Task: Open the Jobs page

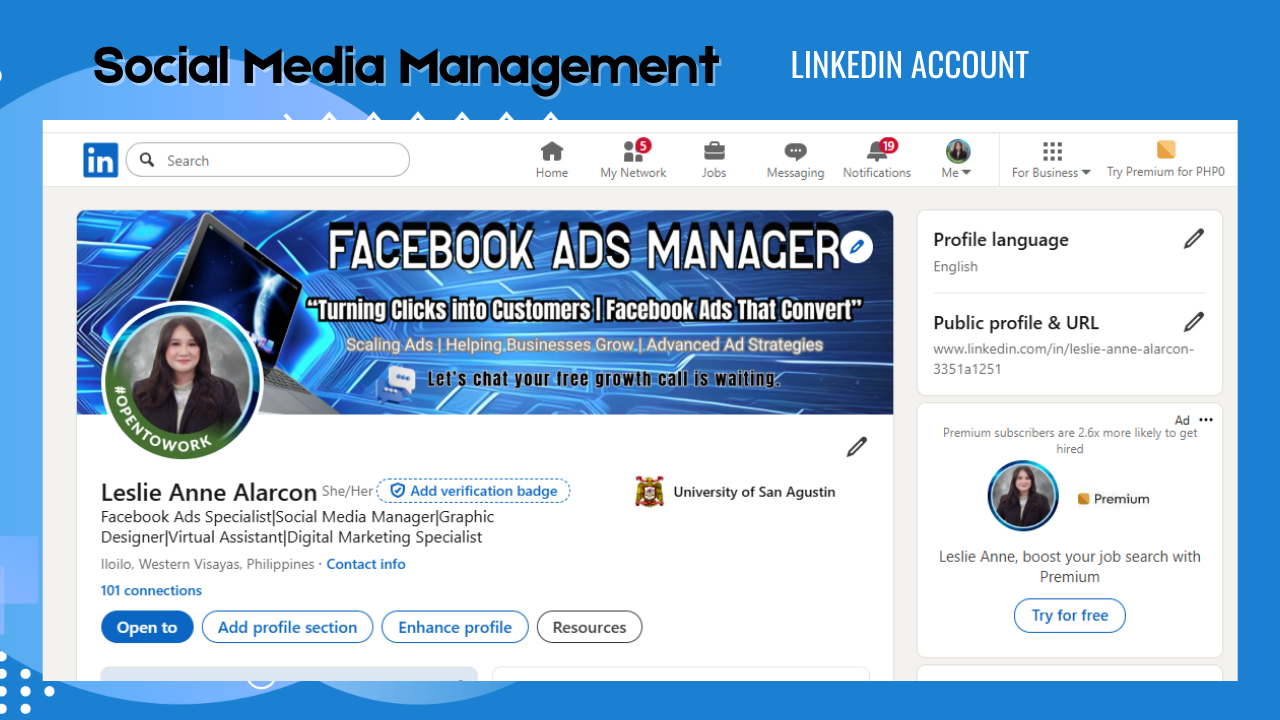Action: (x=714, y=160)
